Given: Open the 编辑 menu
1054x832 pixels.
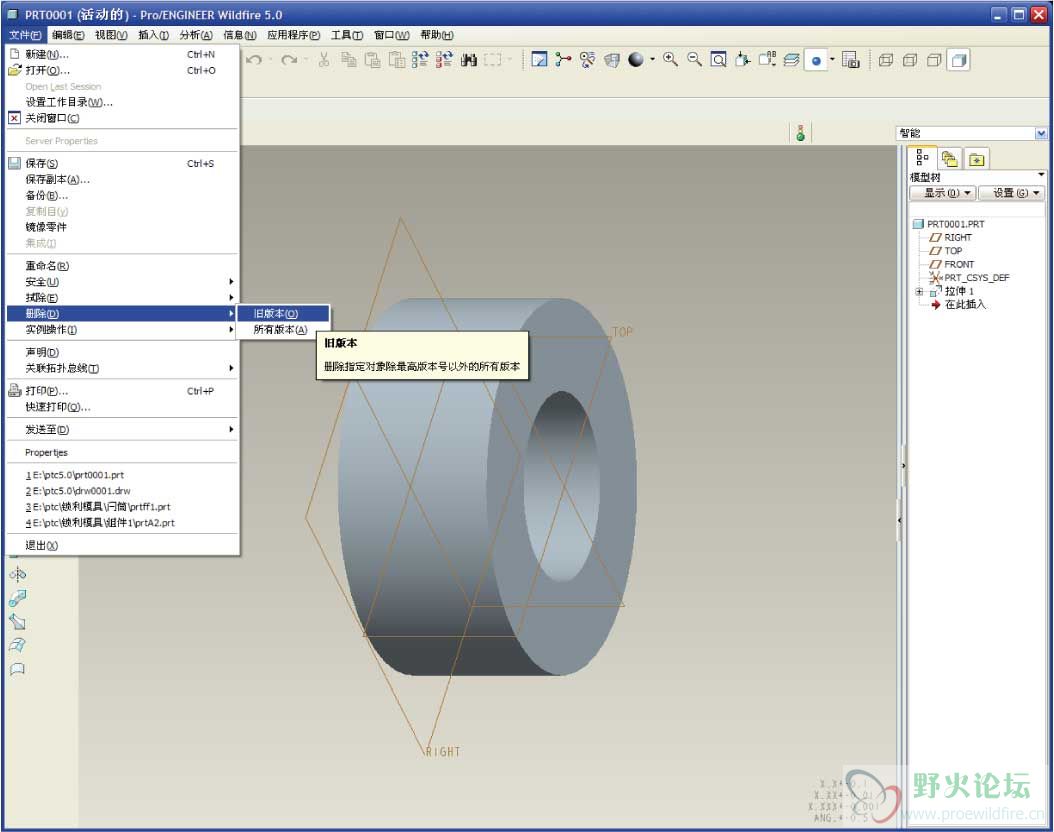Looking at the screenshot, I should tap(69, 35).
